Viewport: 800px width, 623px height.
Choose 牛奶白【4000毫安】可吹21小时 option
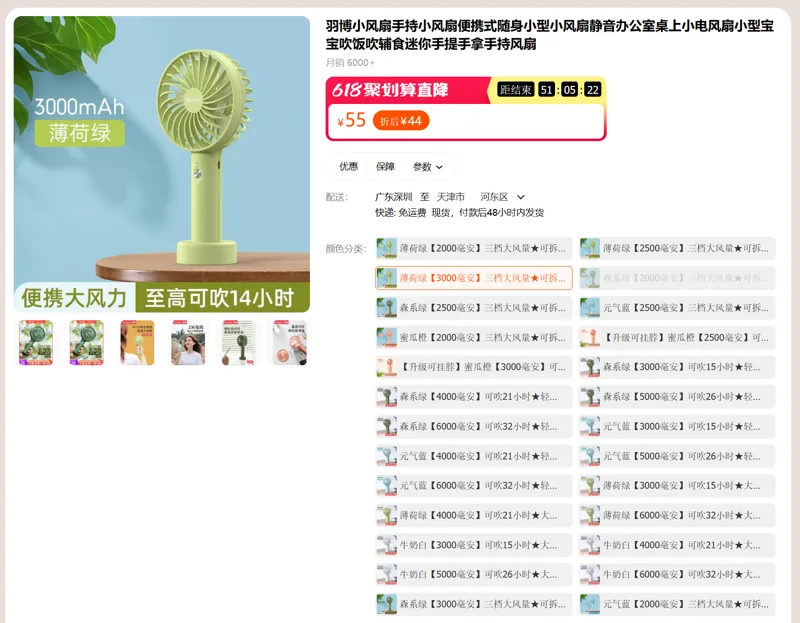tap(678, 545)
